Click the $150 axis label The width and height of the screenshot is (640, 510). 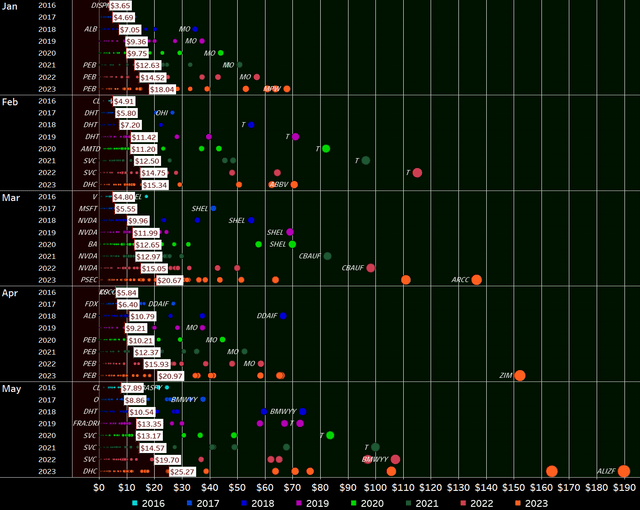(513, 487)
